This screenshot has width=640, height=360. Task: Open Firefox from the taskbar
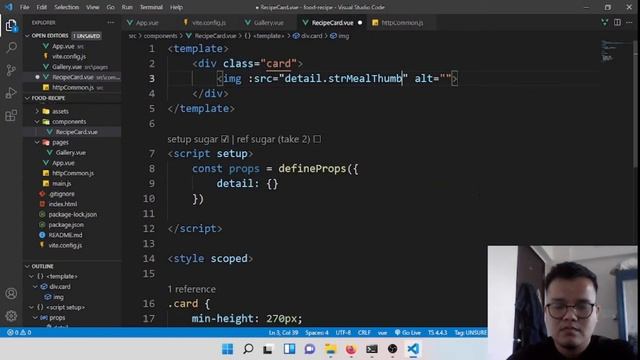pos(351,349)
